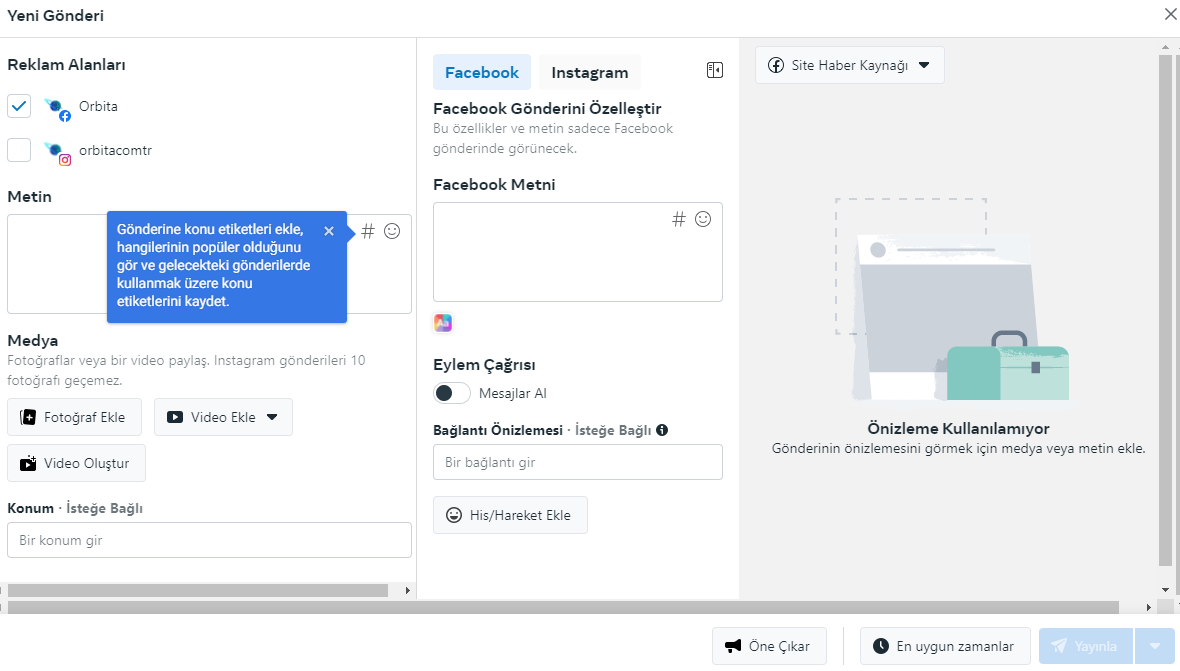Viewport: 1180px width, 671px height.
Task: Click the Bir bağlantı gir field
Action: tap(578, 462)
